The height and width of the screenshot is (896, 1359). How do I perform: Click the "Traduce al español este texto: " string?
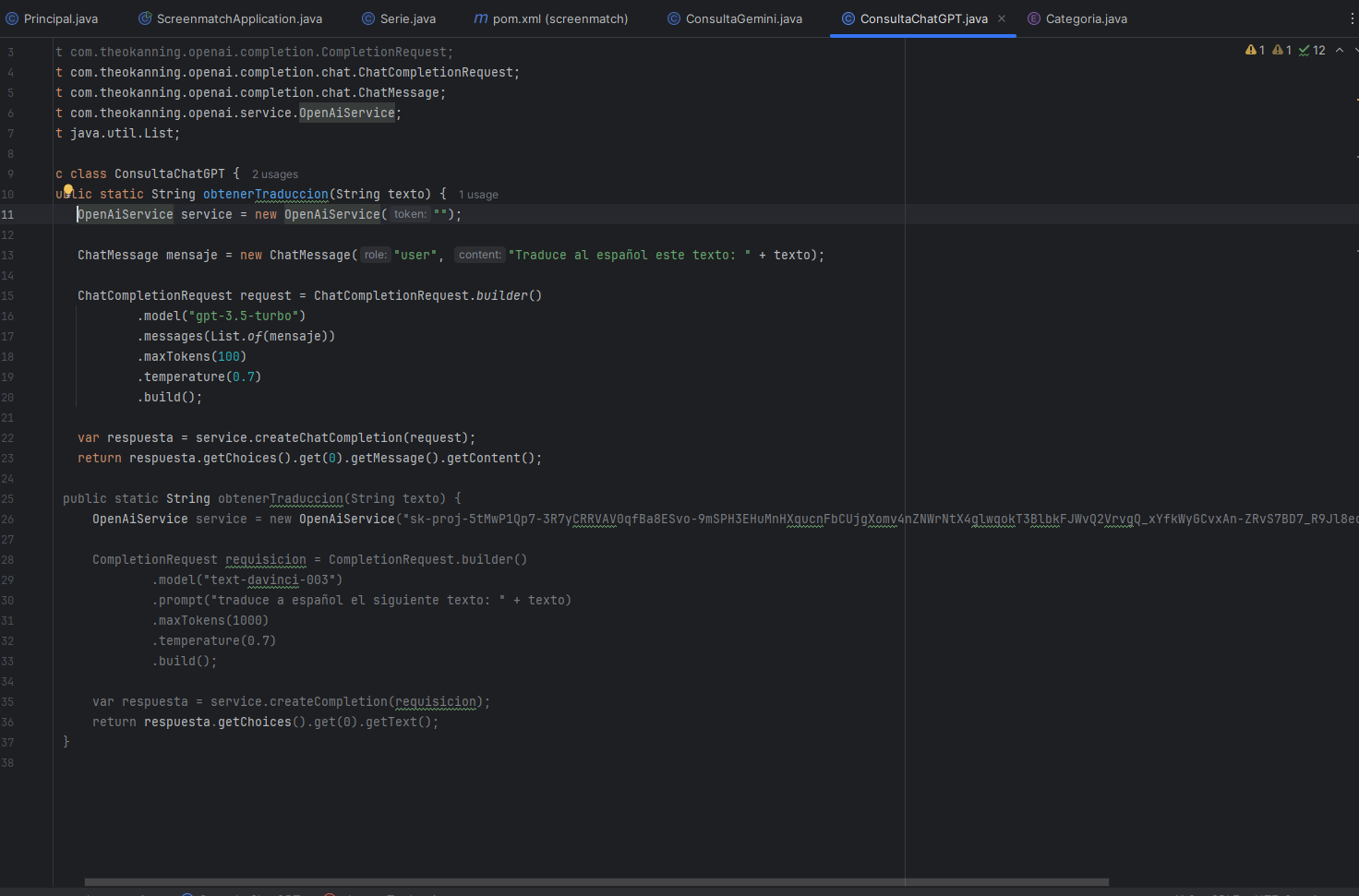tap(630, 255)
